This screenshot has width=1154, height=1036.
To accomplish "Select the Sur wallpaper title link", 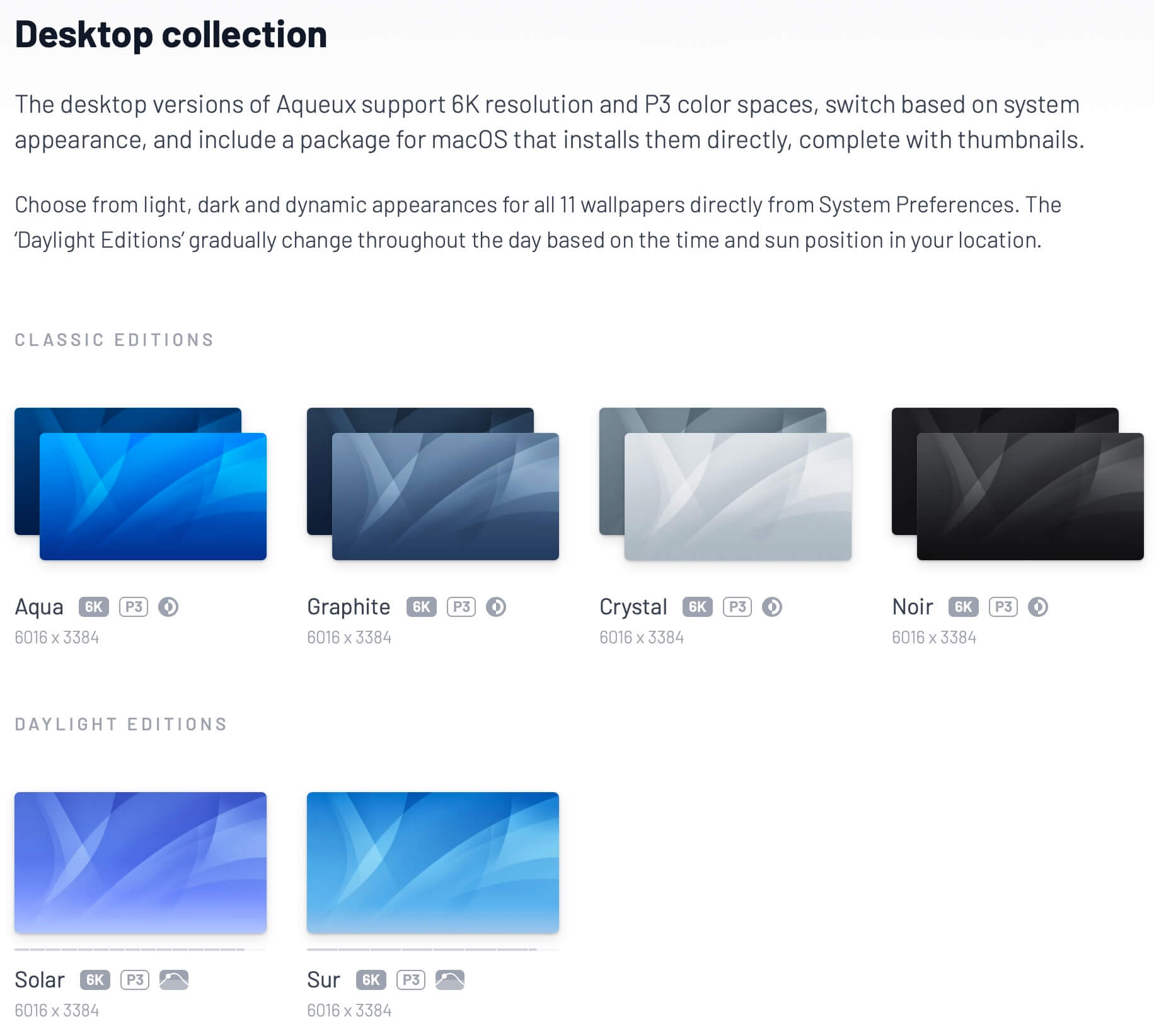I will tap(323, 980).
